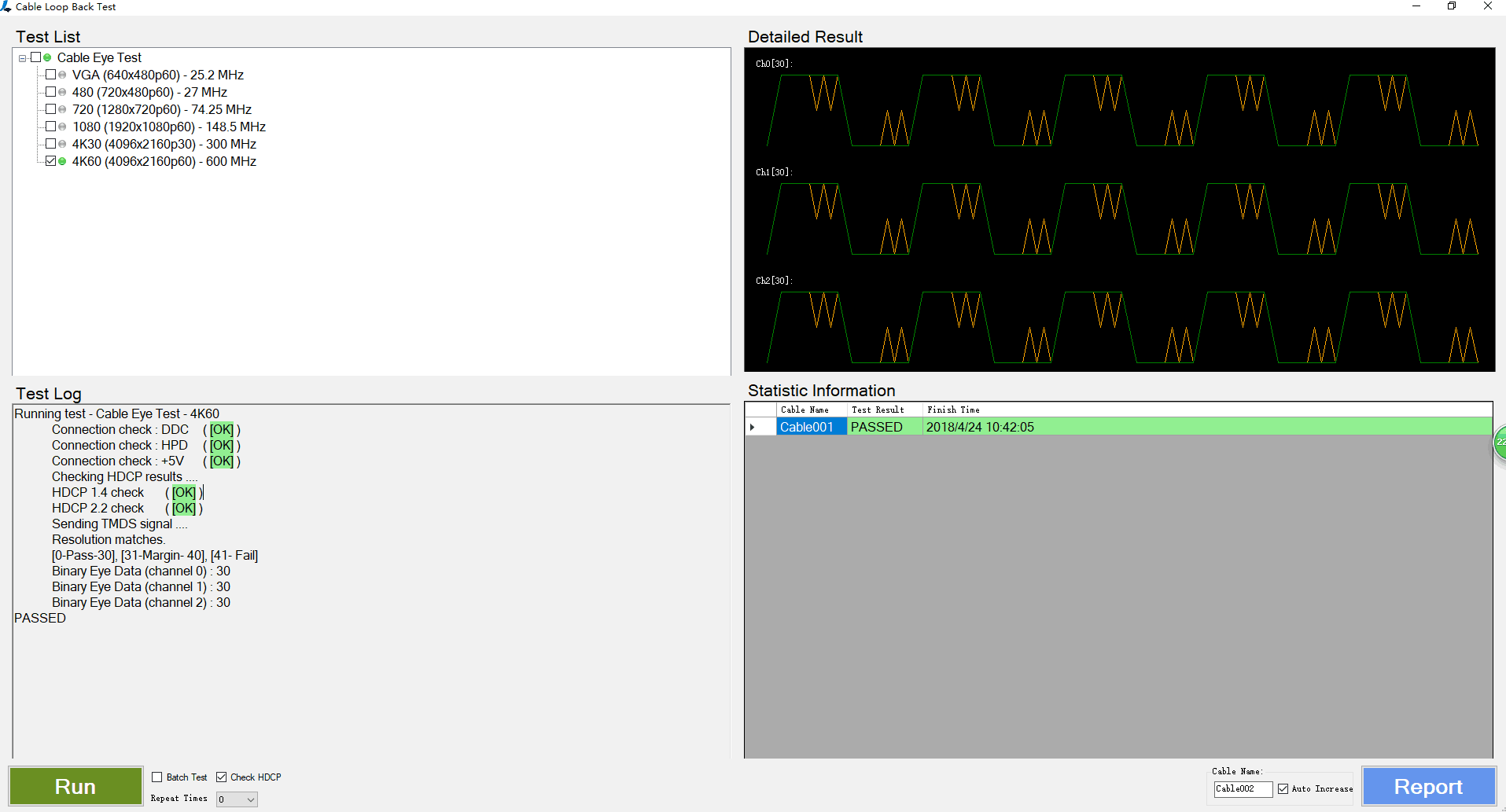Click the green circular badge at right edge
Screen dimensions: 1506x812
click(x=1500, y=443)
